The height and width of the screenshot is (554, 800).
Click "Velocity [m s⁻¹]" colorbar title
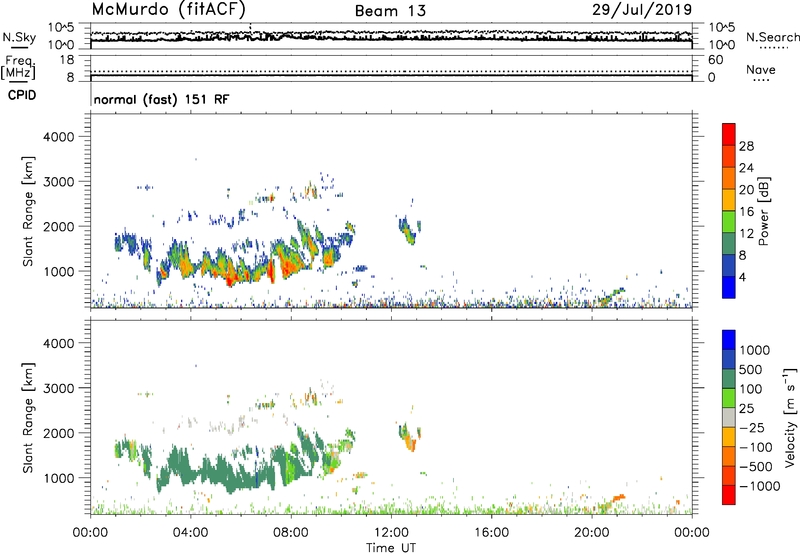[x=790, y=417]
